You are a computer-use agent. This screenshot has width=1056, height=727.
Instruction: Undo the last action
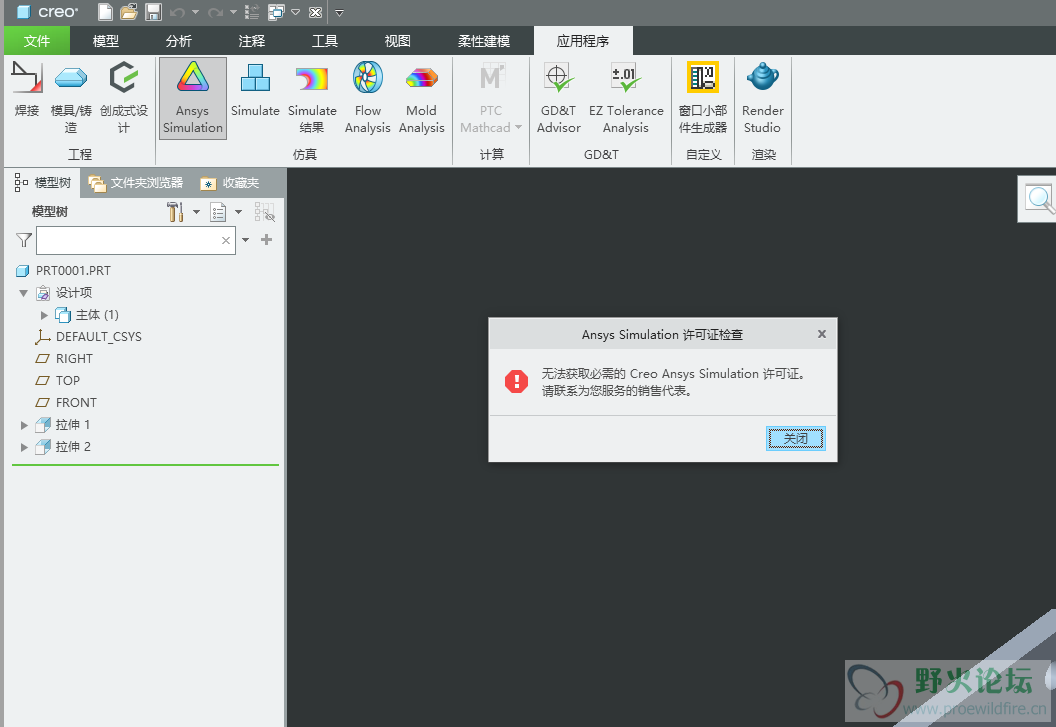coord(178,12)
